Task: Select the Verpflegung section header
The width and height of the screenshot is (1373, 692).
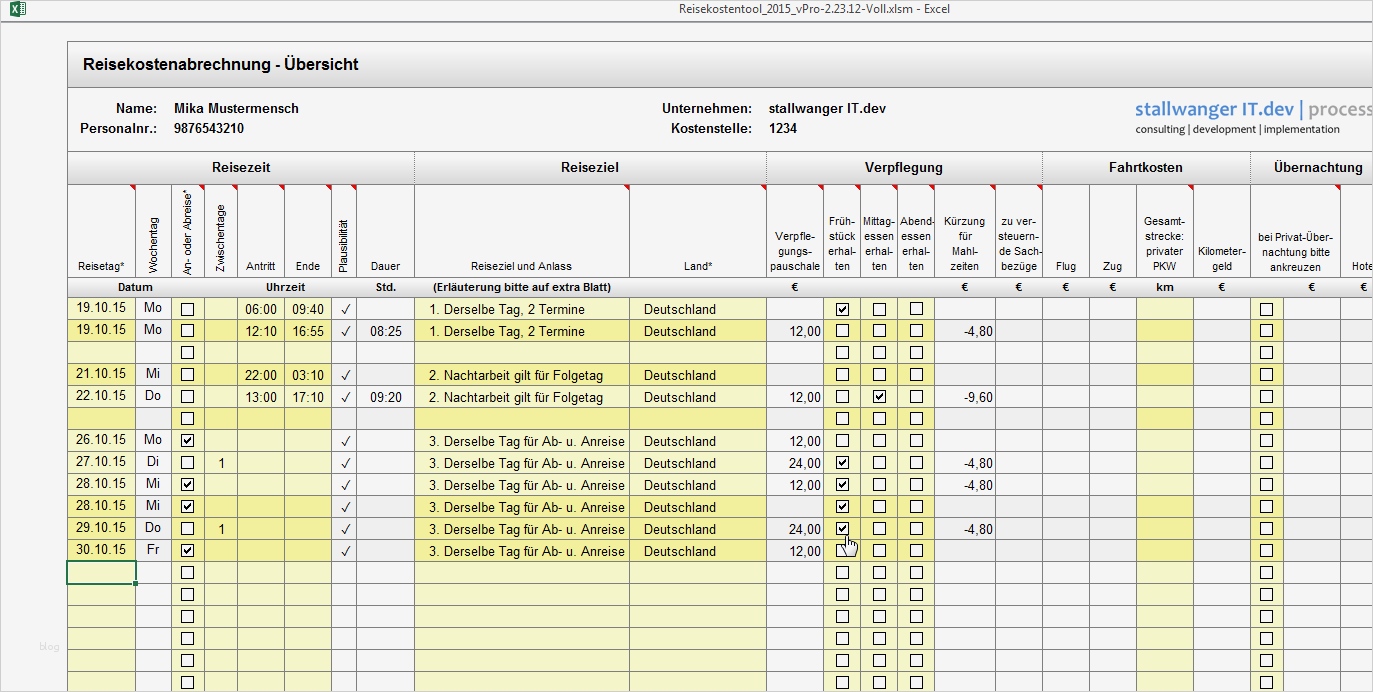Action: [904, 167]
